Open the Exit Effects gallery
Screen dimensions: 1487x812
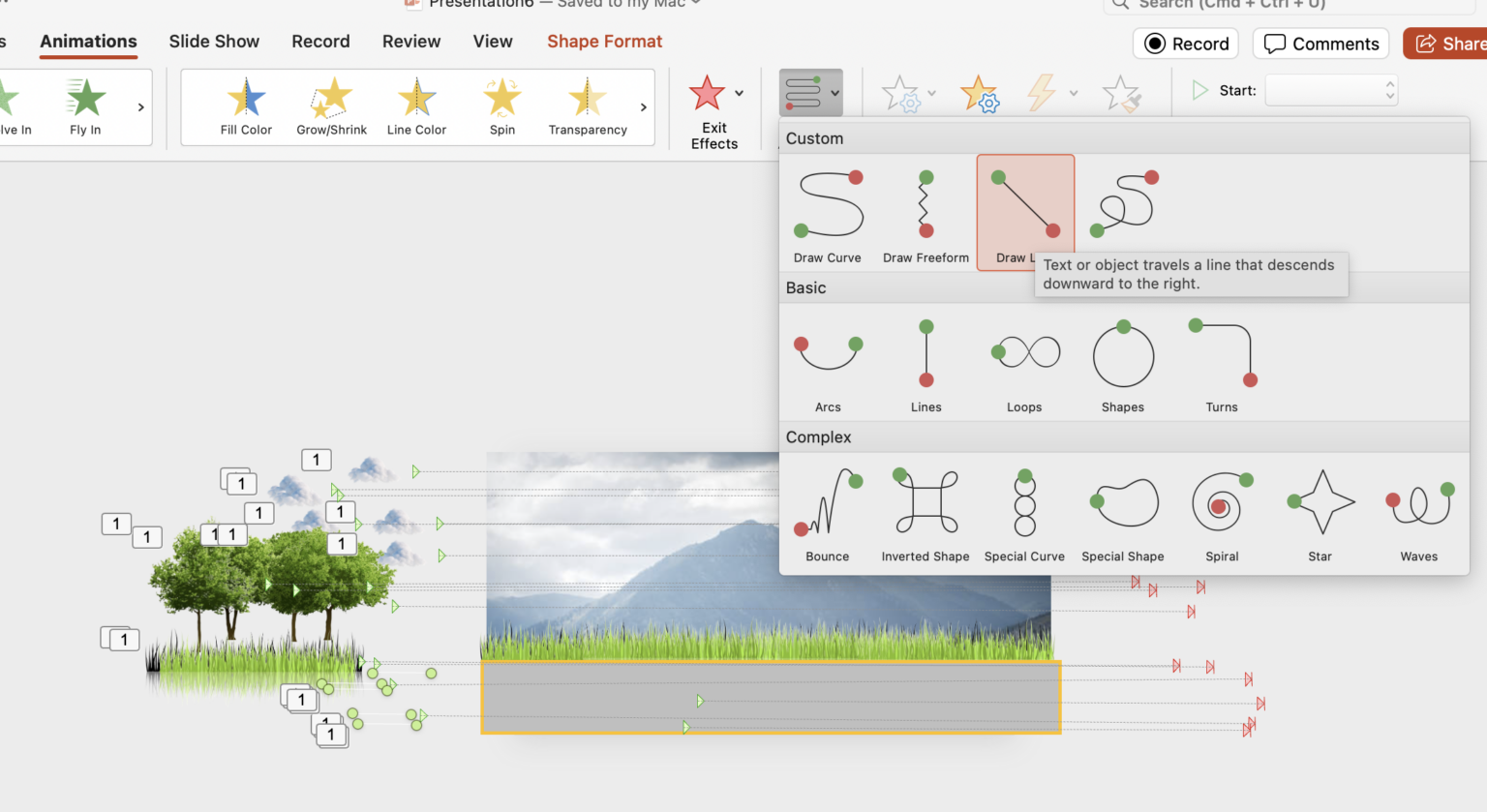pos(714,111)
